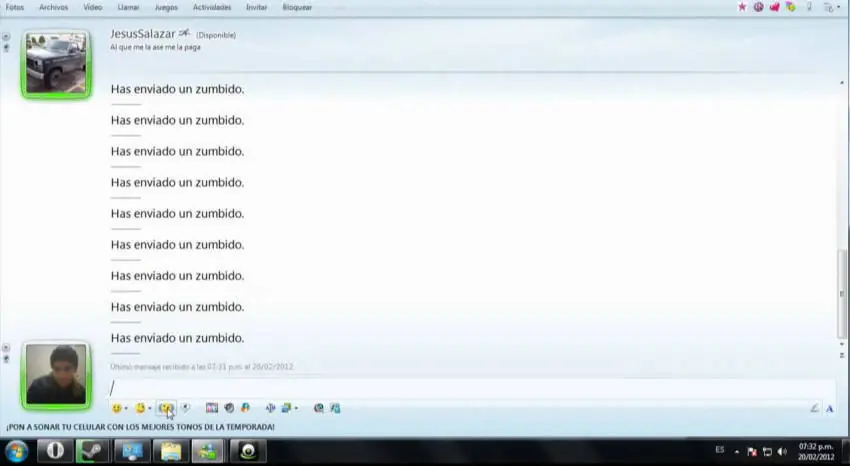The height and width of the screenshot is (466, 850).
Task: Select the handwriting pen icon
Action: pyautogui.click(x=814, y=409)
